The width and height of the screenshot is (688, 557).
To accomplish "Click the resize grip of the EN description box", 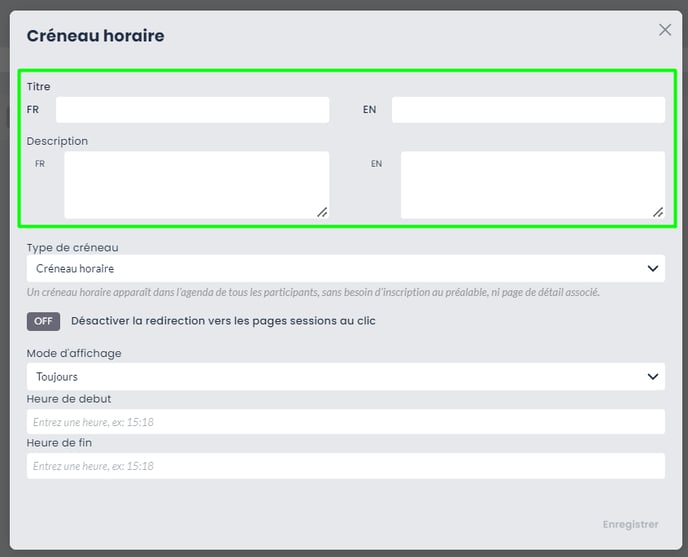I will (658, 212).
